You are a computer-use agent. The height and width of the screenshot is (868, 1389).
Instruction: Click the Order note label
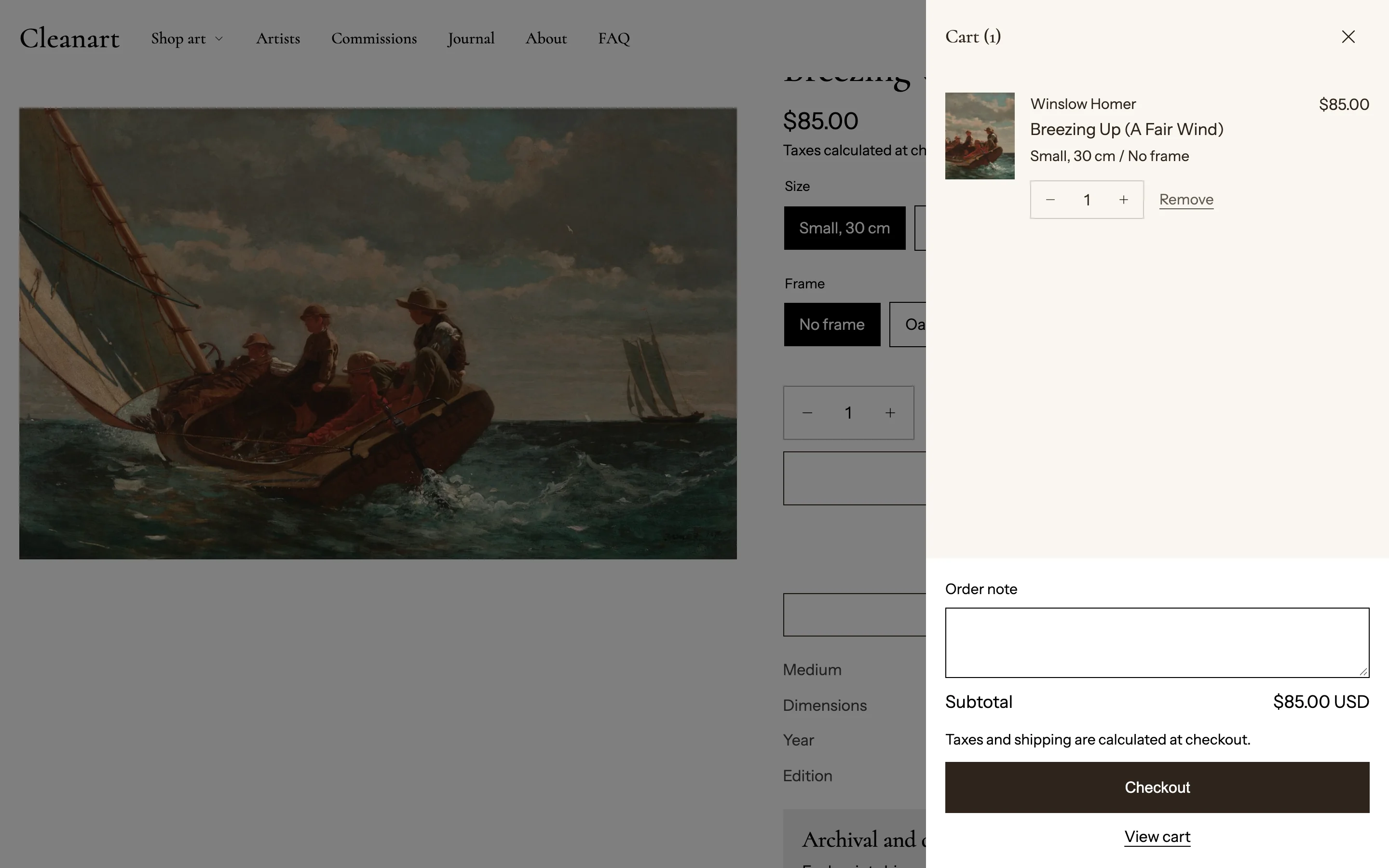pos(981,589)
